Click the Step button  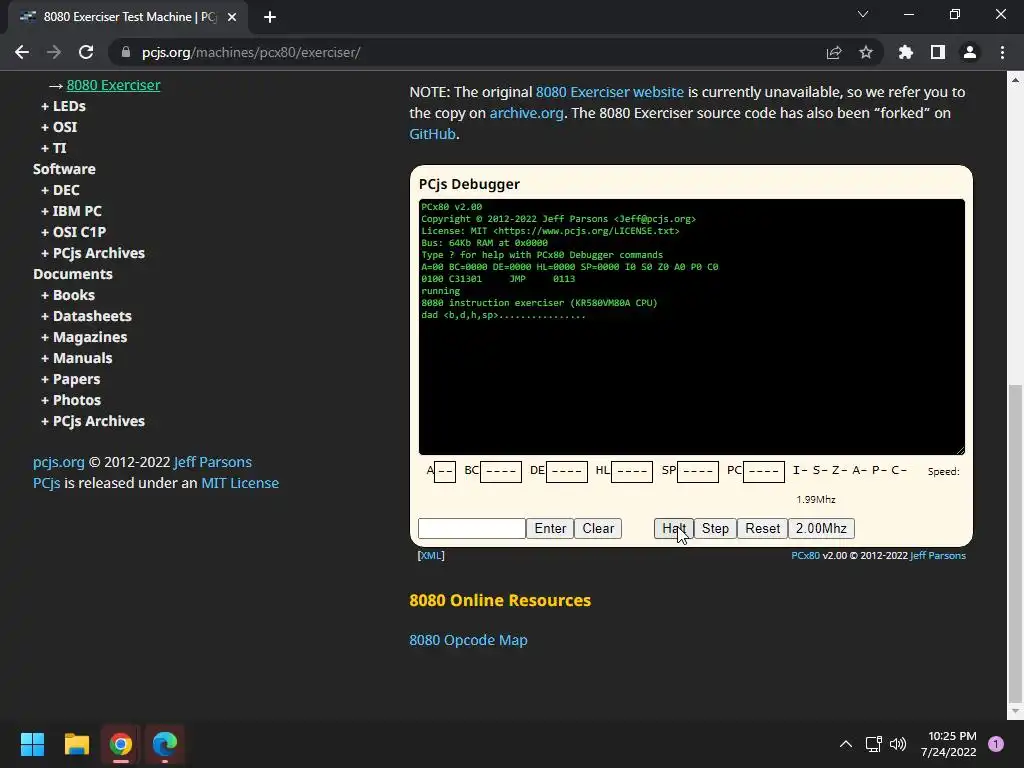tap(715, 528)
